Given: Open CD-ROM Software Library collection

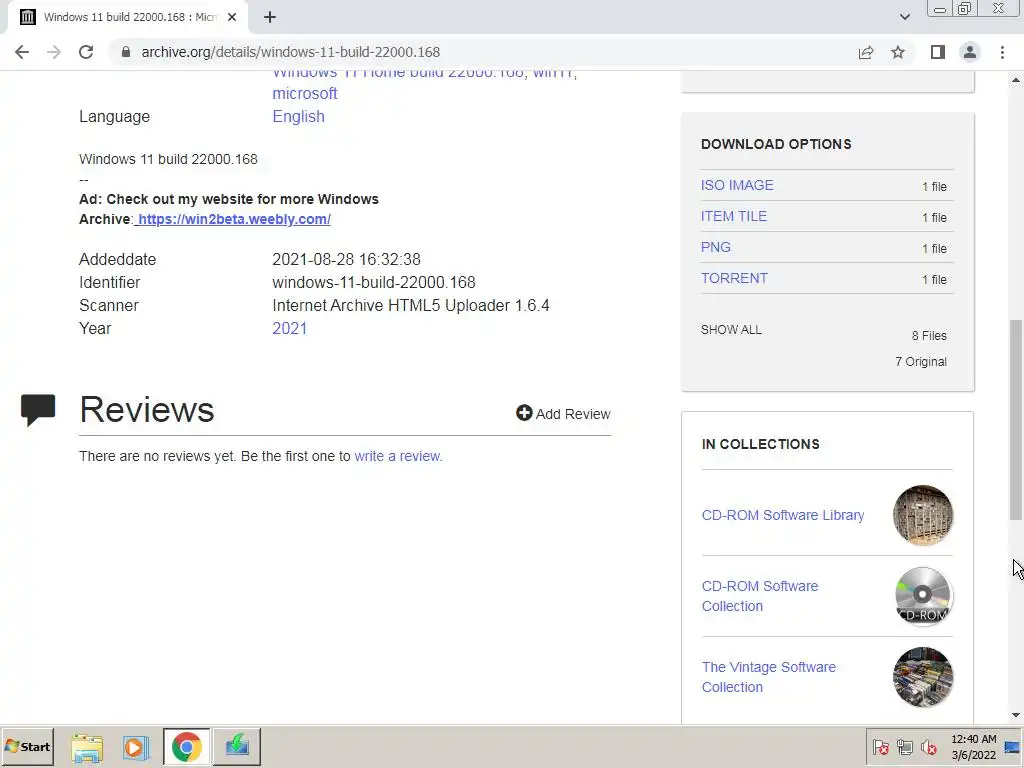Looking at the screenshot, I should coord(782,515).
